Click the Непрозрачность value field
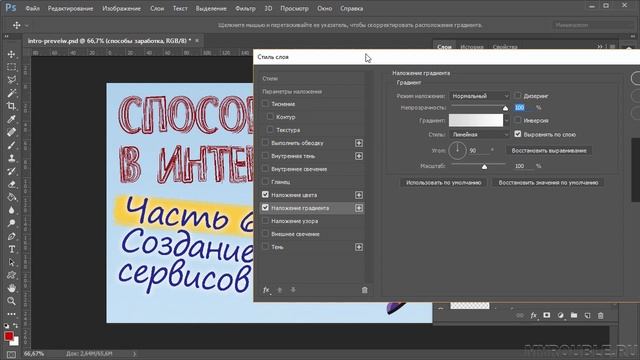The image size is (640, 360). pos(523,107)
